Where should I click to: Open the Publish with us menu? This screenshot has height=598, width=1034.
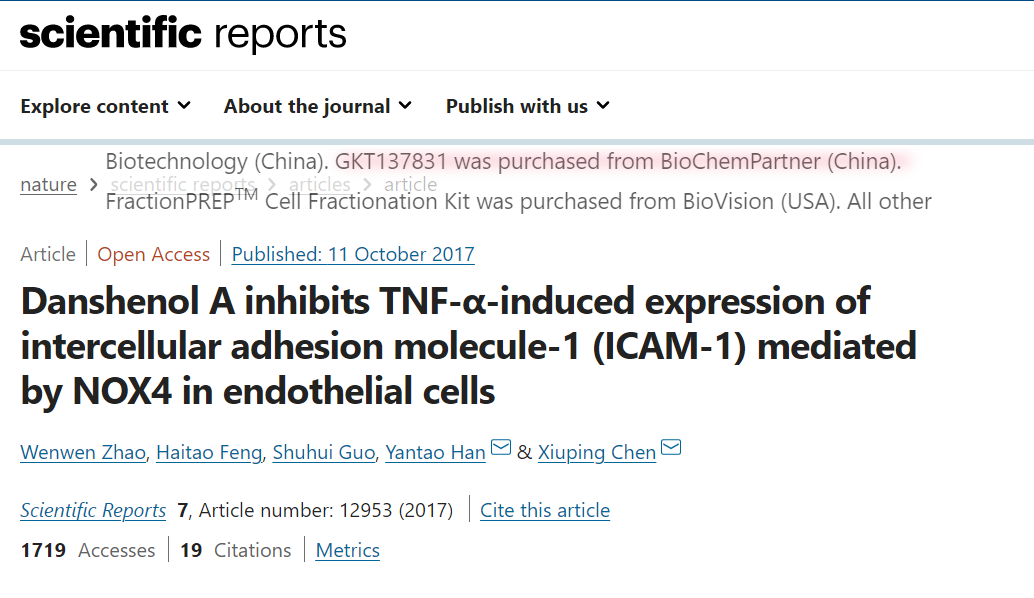pyautogui.click(x=528, y=106)
